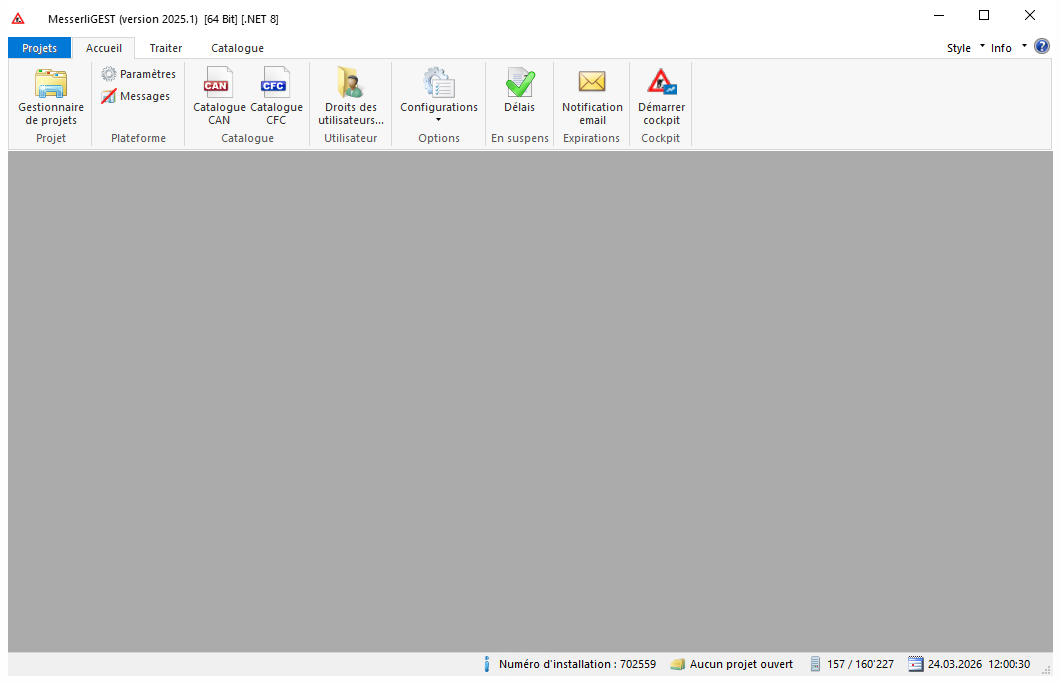Open the Style dropdown menu
This screenshot has height=684, width=1061.
tap(965, 48)
